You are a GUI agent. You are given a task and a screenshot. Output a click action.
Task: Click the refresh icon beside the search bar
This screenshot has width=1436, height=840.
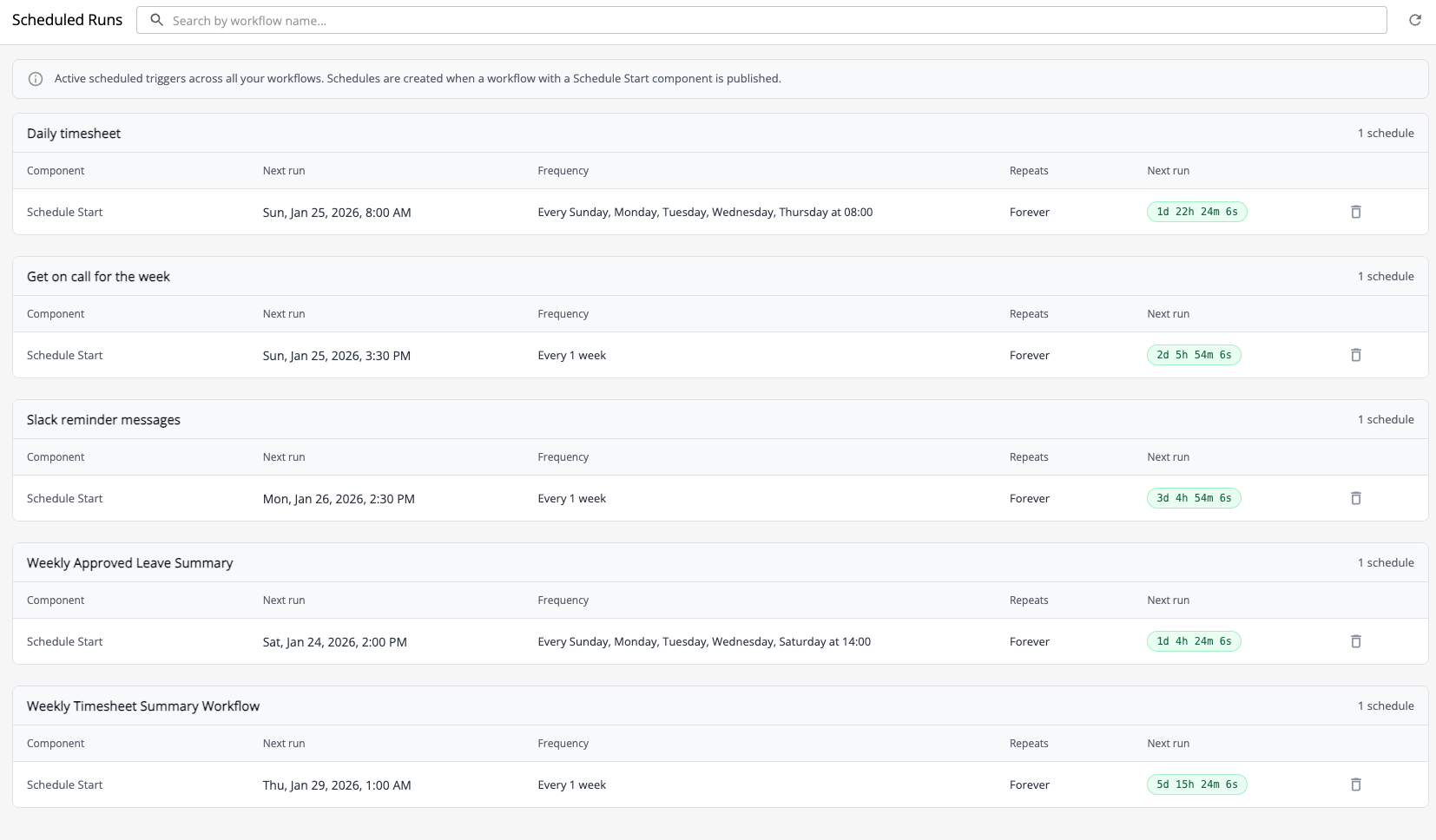1415,20
